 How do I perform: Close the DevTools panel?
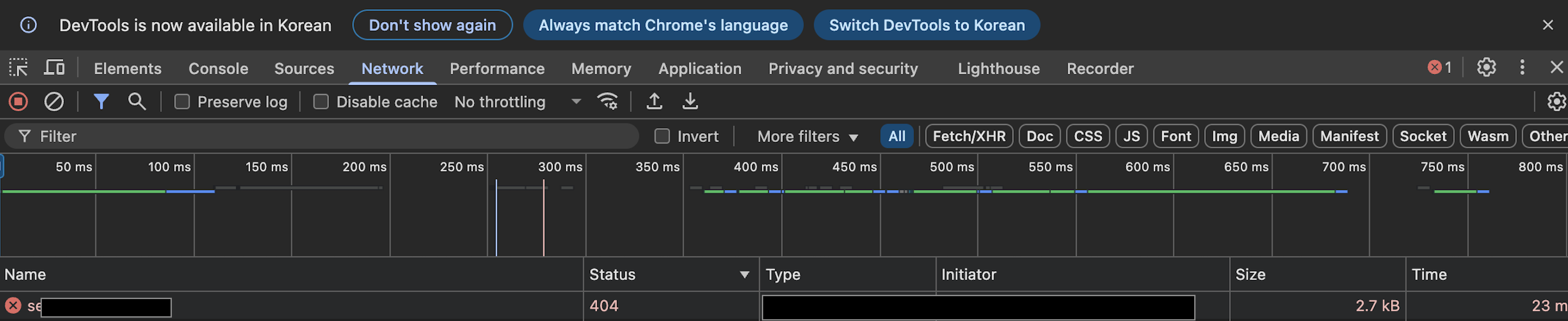(x=1556, y=67)
